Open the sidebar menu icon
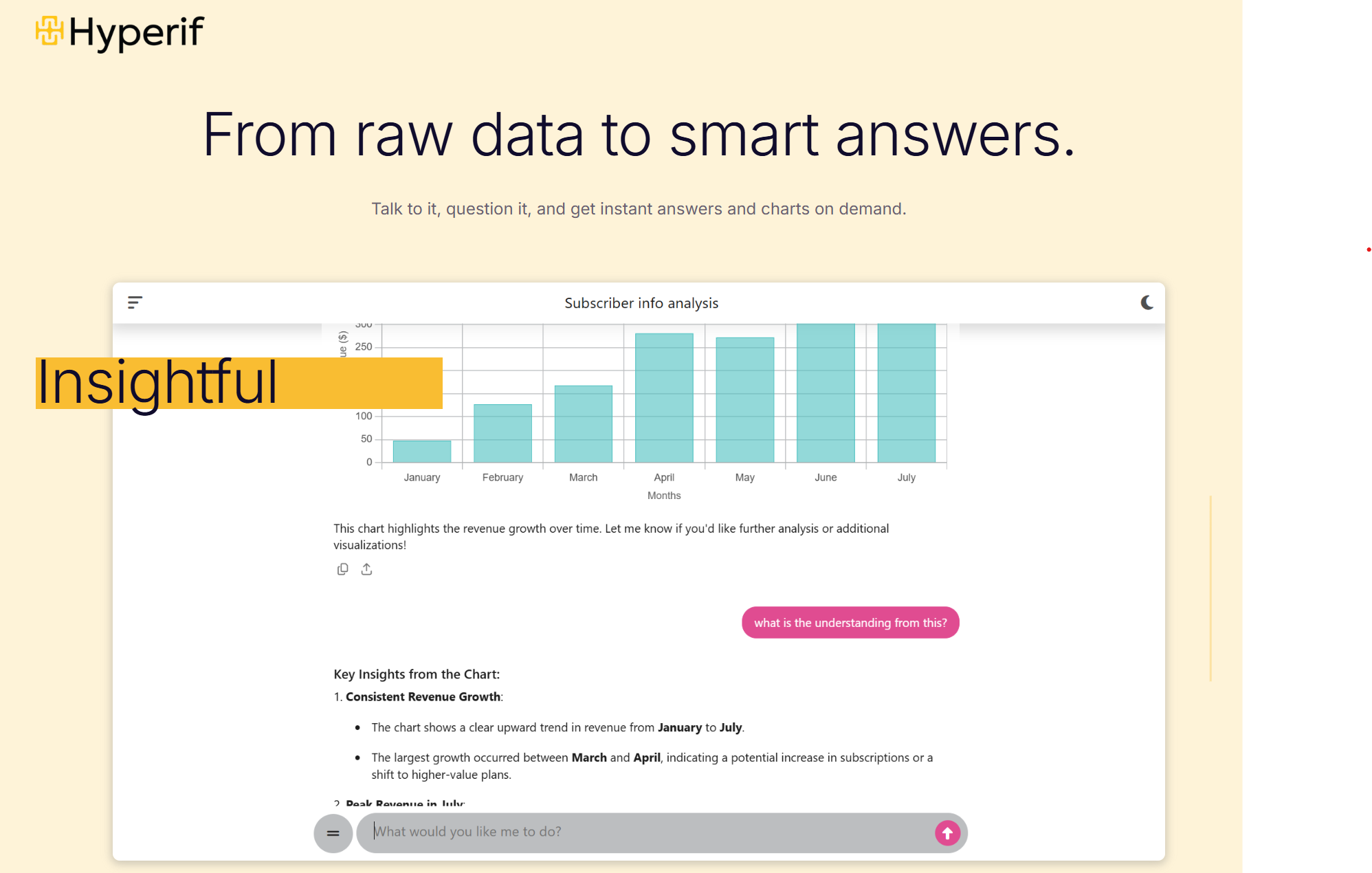The image size is (1372, 873). (x=135, y=302)
